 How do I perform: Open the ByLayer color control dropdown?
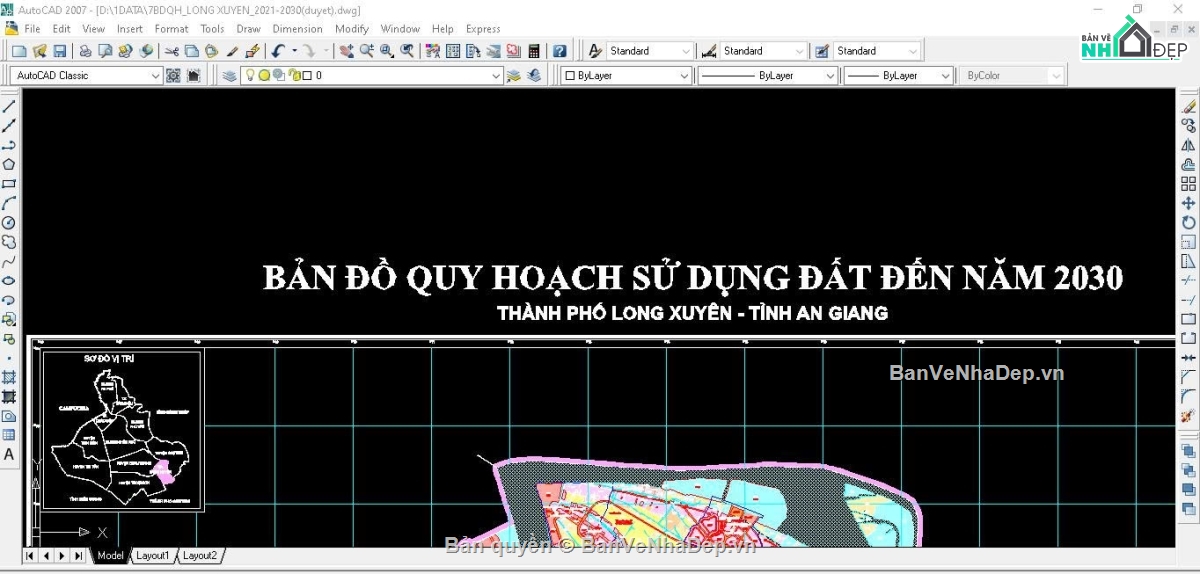684,76
